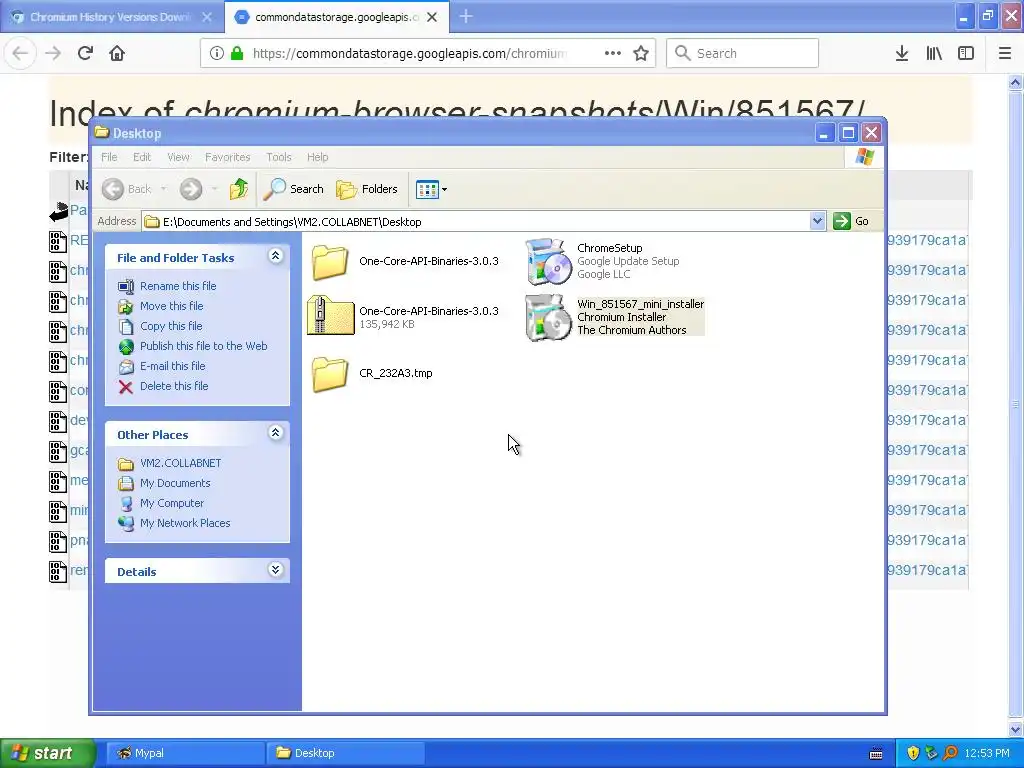
Task: Click Rename this file
Action: coord(178,286)
